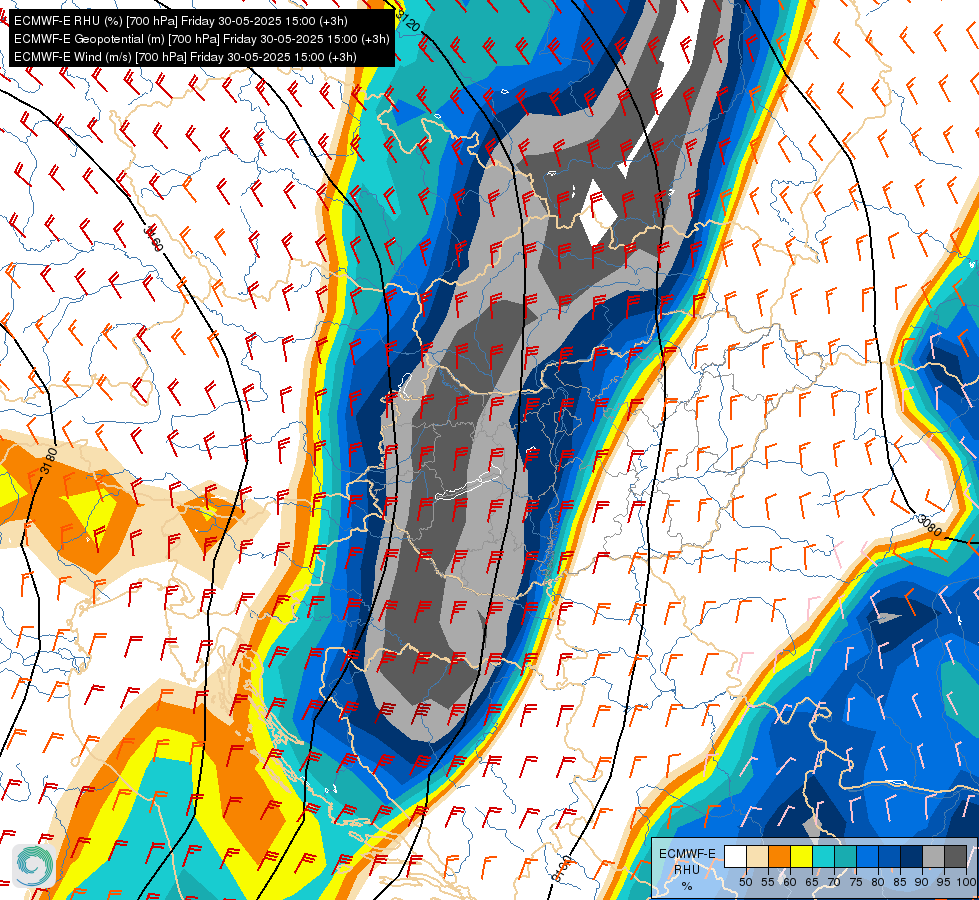The width and height of the screenshot is (979, 900).
Task: Click the 'ECMWF-E' label in the legend
Action: (x=687, y=854)
